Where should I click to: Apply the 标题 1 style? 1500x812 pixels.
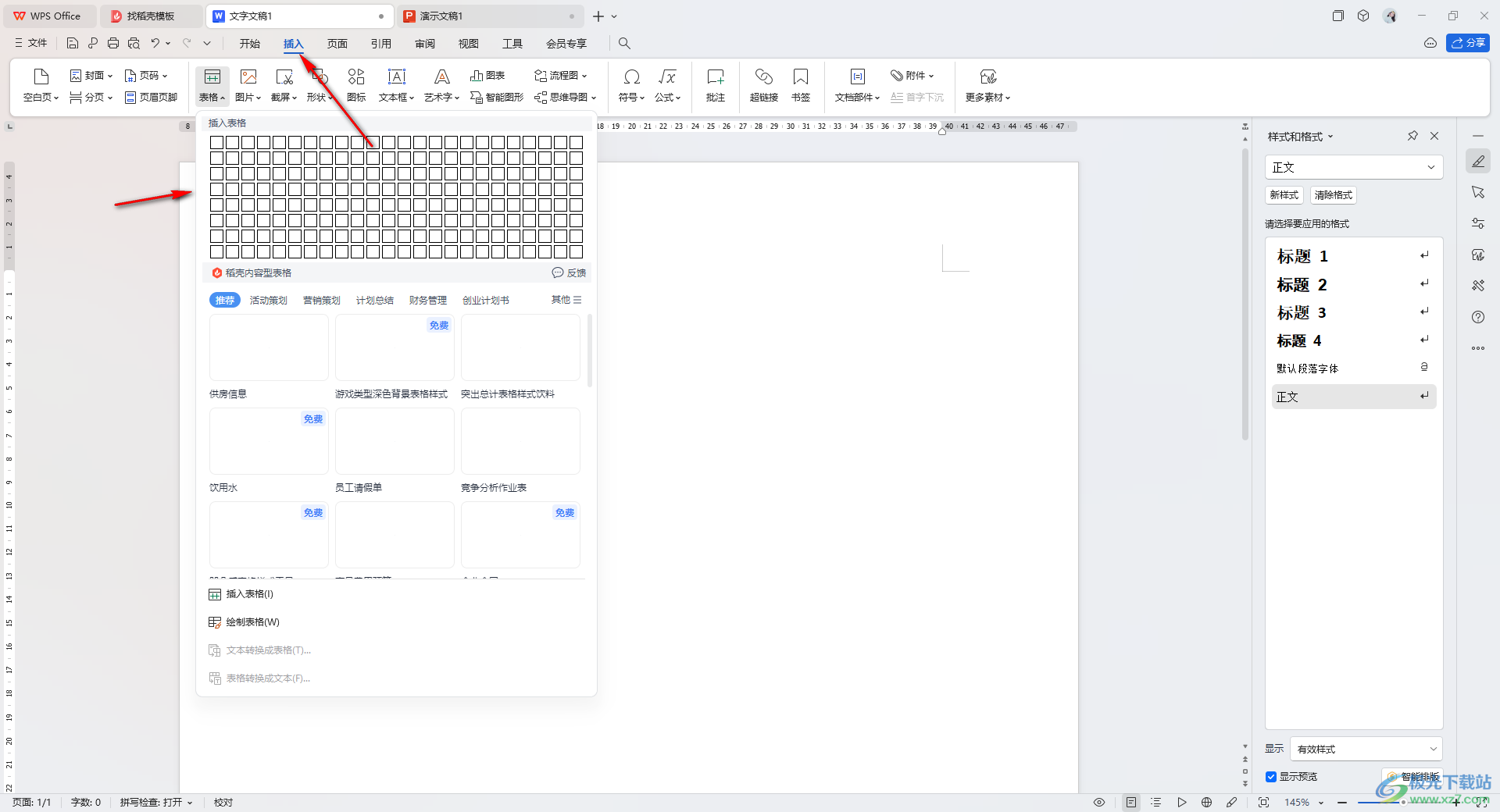pyautogui.click(x=1354, y=256)
